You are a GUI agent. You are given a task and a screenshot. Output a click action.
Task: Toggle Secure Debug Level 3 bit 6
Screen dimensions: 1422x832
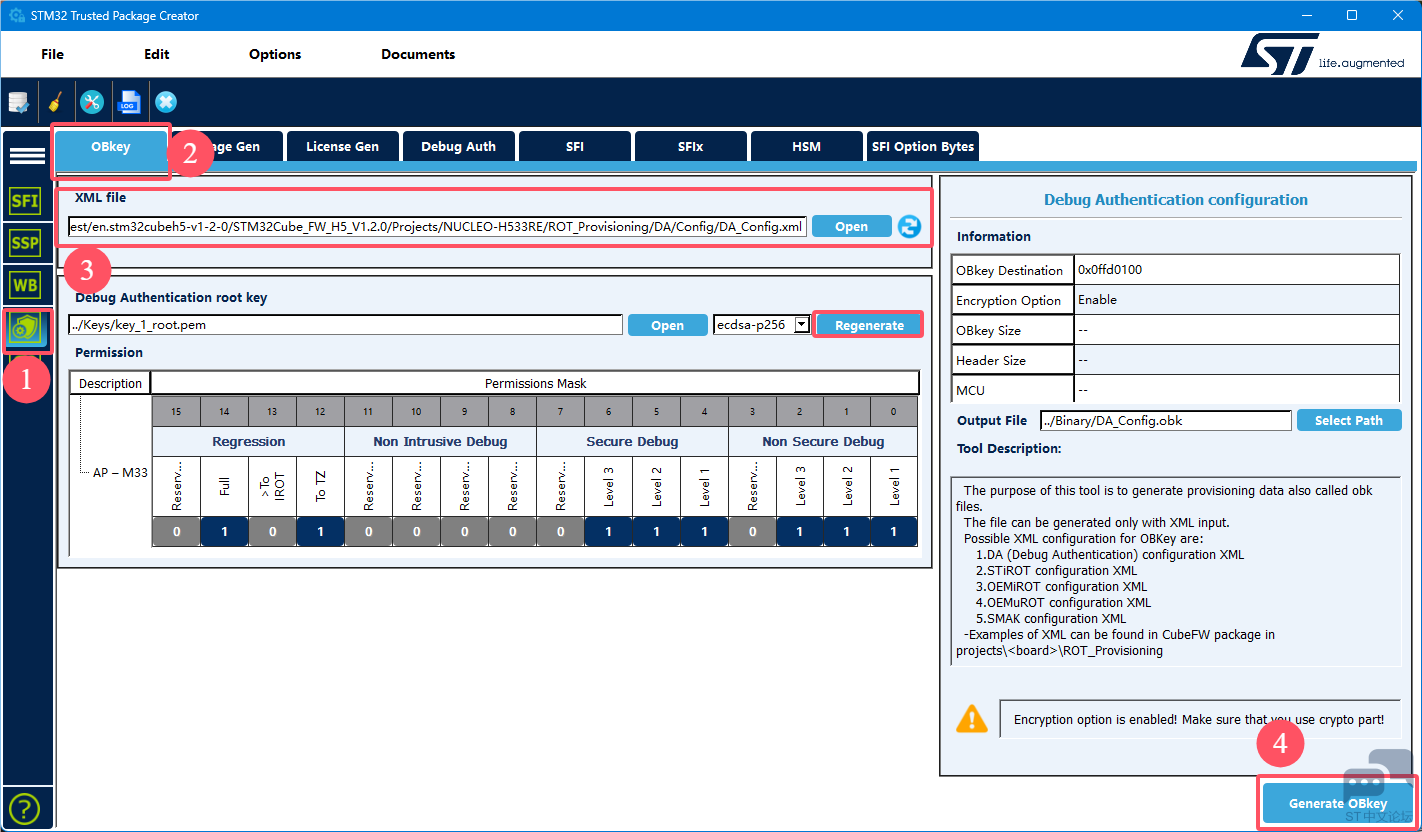pyautogui.click(x=608, y=532)
